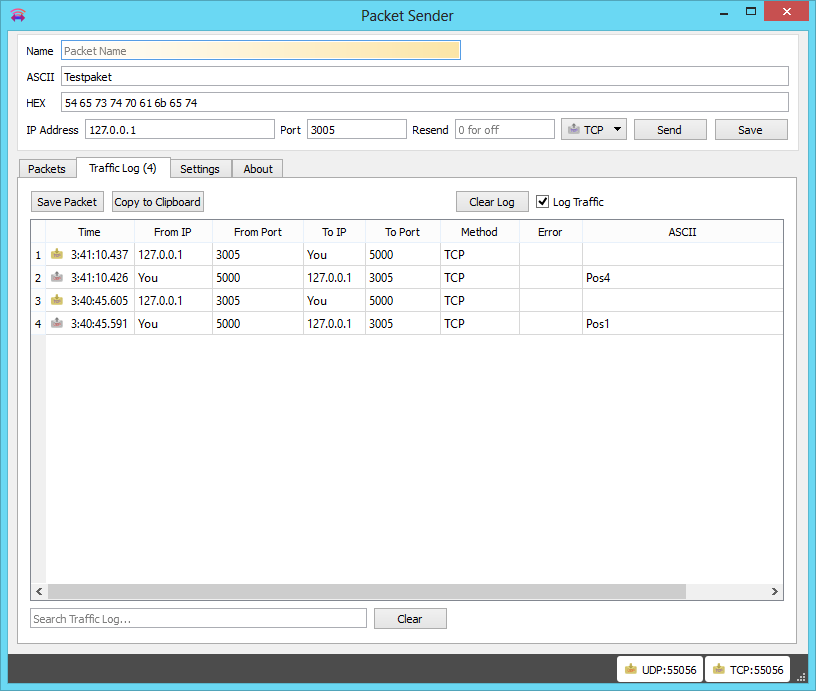This screenshot has height=691, width=816.
Task: Click the Error column header
Action: point(550,232)
